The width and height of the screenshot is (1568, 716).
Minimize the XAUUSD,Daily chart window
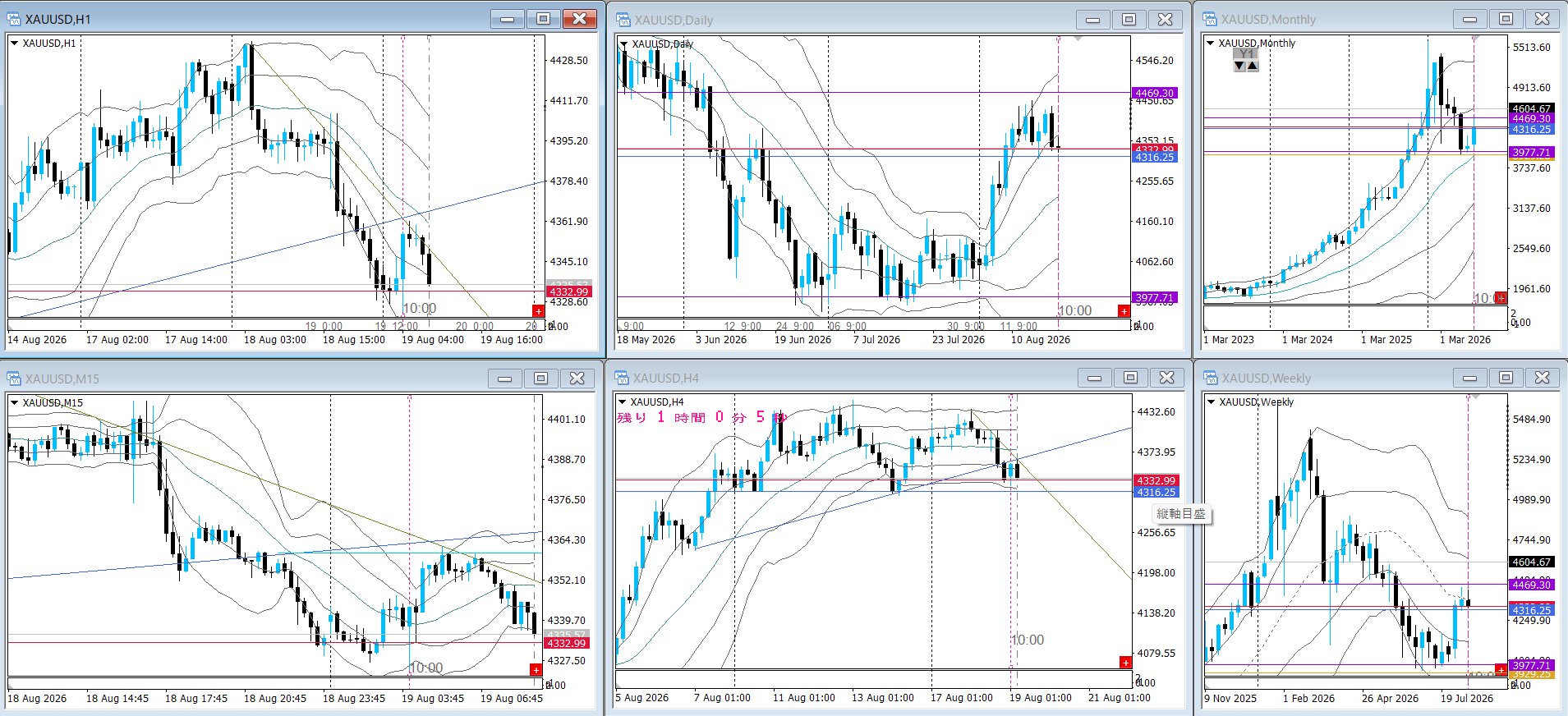1093,20
